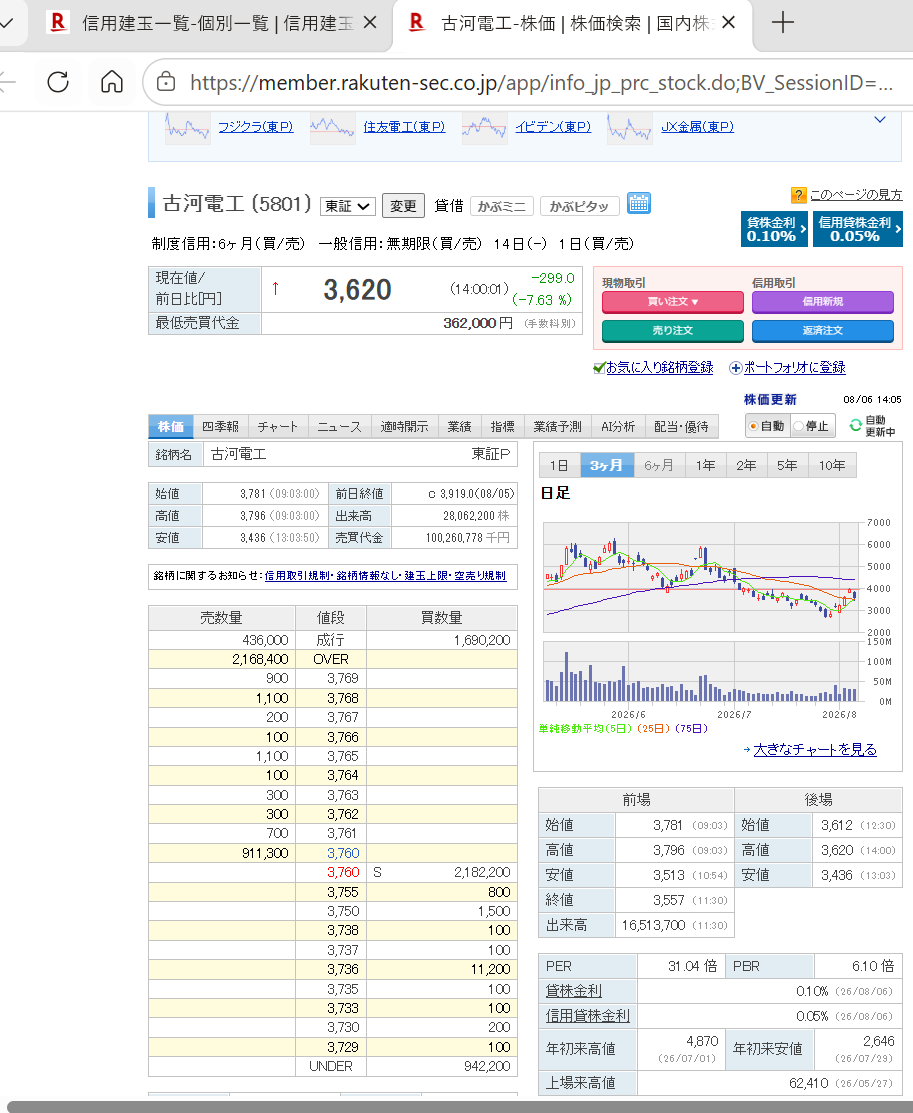Click the blue 3,760 ask price
Image resolution: width=913 pixels, height=1113 pixels.
[343, 853]
